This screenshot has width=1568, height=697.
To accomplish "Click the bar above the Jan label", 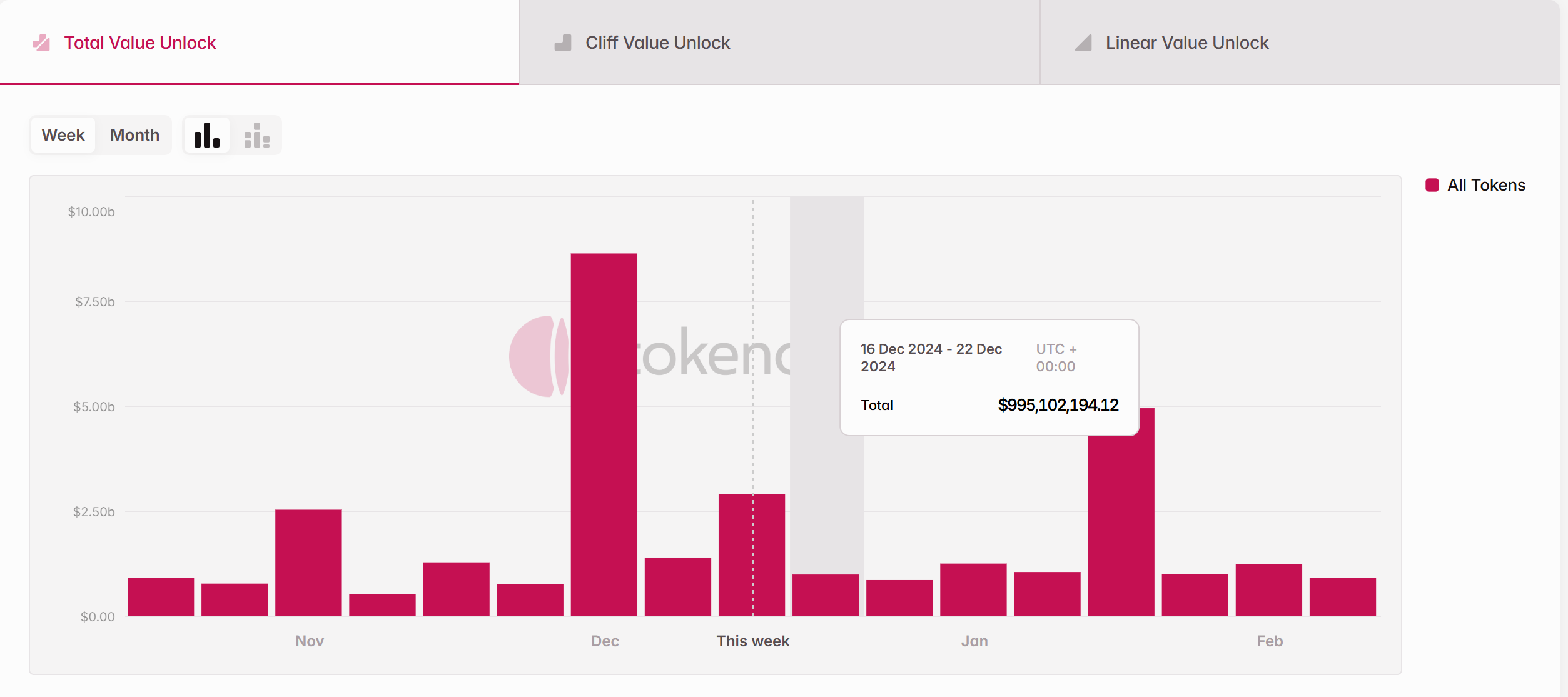I will coord(973,589).
